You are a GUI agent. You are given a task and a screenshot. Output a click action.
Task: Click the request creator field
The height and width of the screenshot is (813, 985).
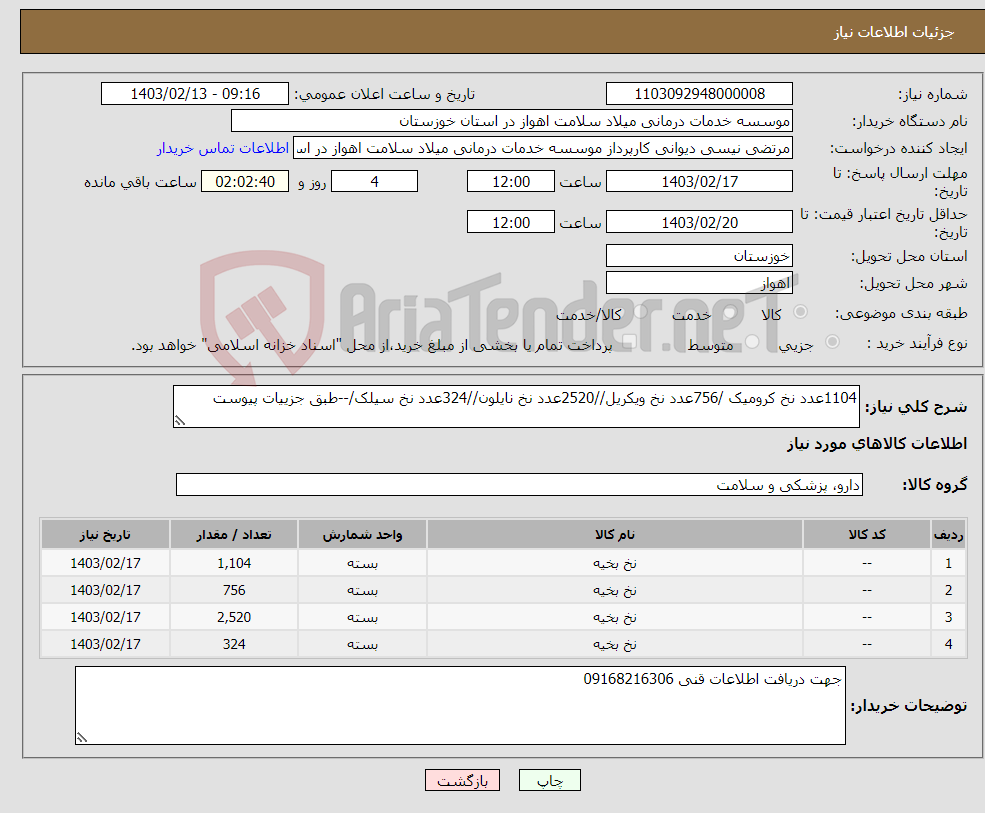click(543, 148)
